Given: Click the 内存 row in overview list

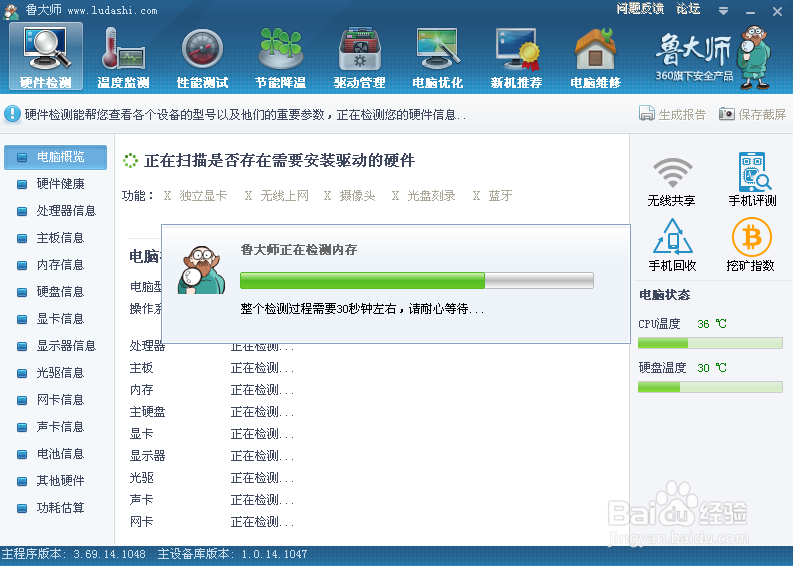Looking at the screenshot, I should tap(212, 390).
